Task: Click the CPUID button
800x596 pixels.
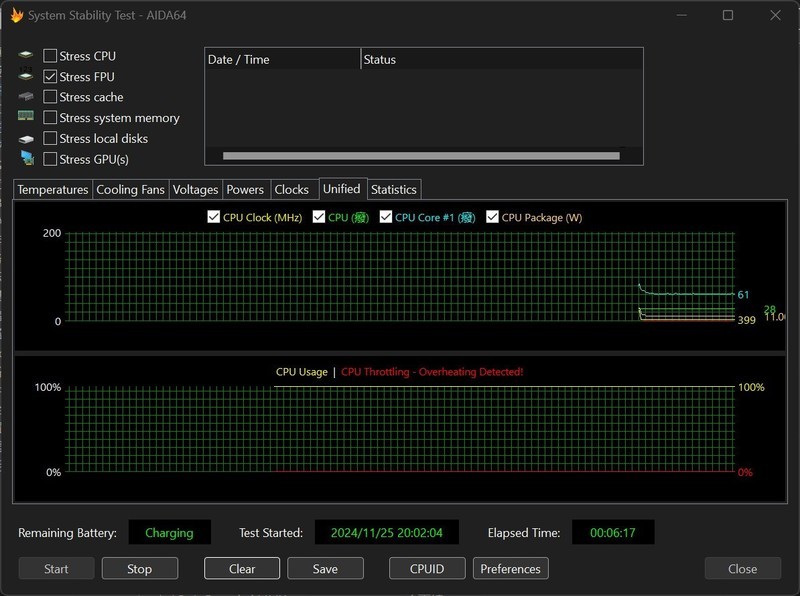Action: click(426, 569)
